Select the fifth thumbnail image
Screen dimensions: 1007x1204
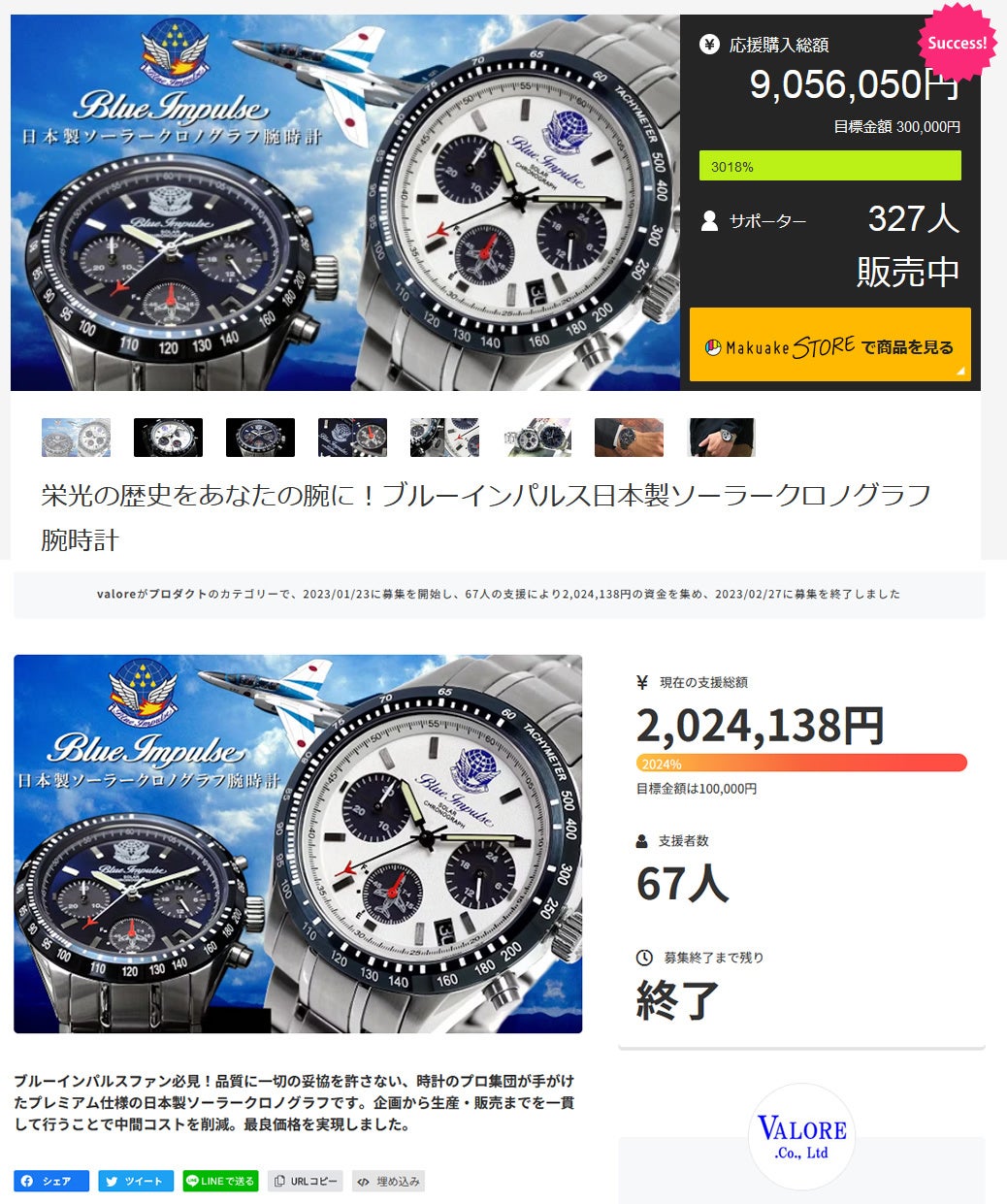click(x=444, y=438)
